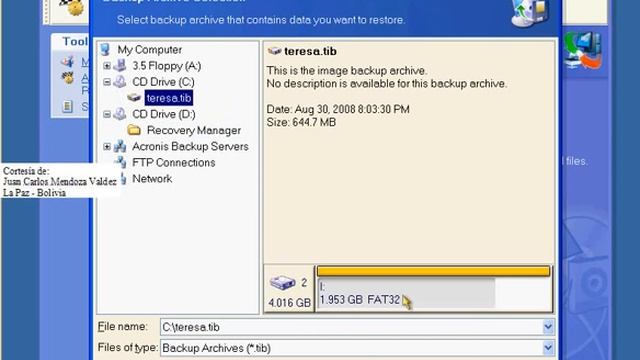Viewport: 640px width, 360px height.
Task: Click the CD Drive (D:) disc icon
Action: pos(120,114)
